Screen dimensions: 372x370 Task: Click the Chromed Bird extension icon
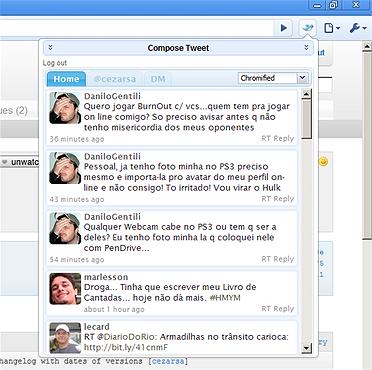tap(307, 28)
